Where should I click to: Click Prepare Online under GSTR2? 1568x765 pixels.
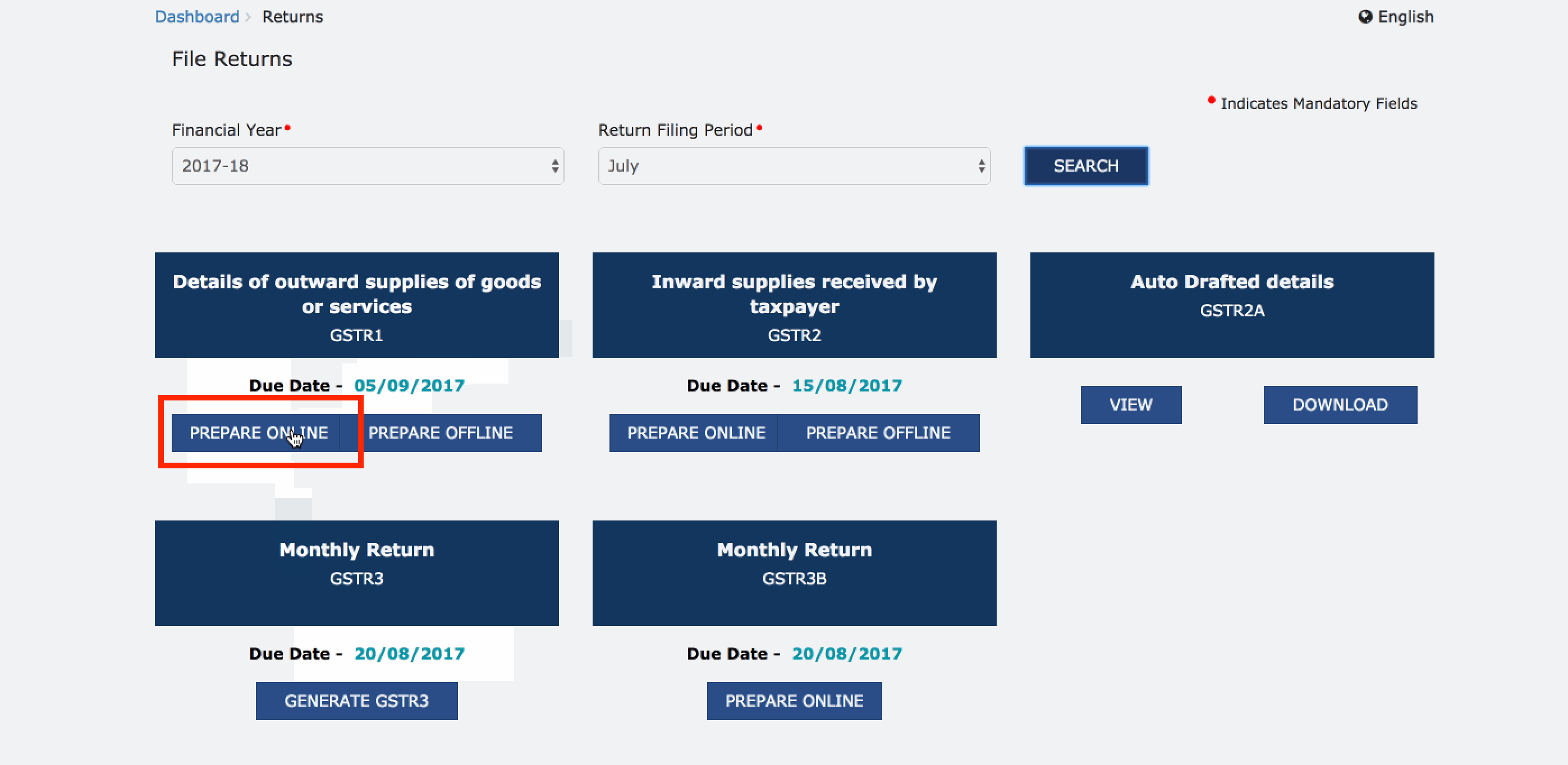point(696,433)
